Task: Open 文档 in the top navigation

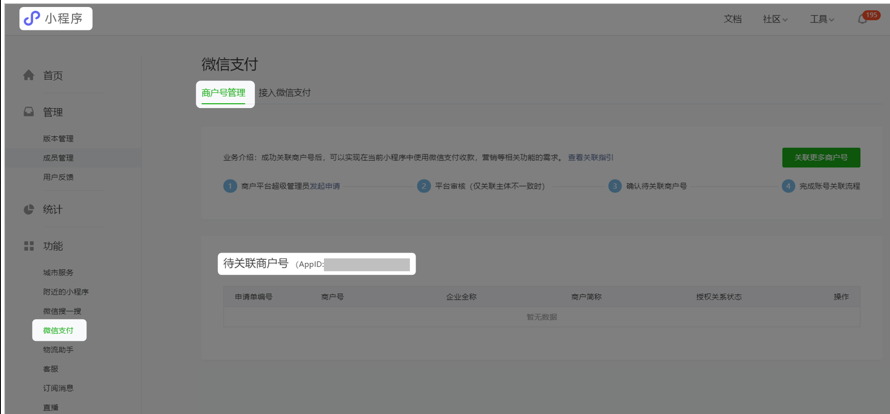Action: (733, 19)
